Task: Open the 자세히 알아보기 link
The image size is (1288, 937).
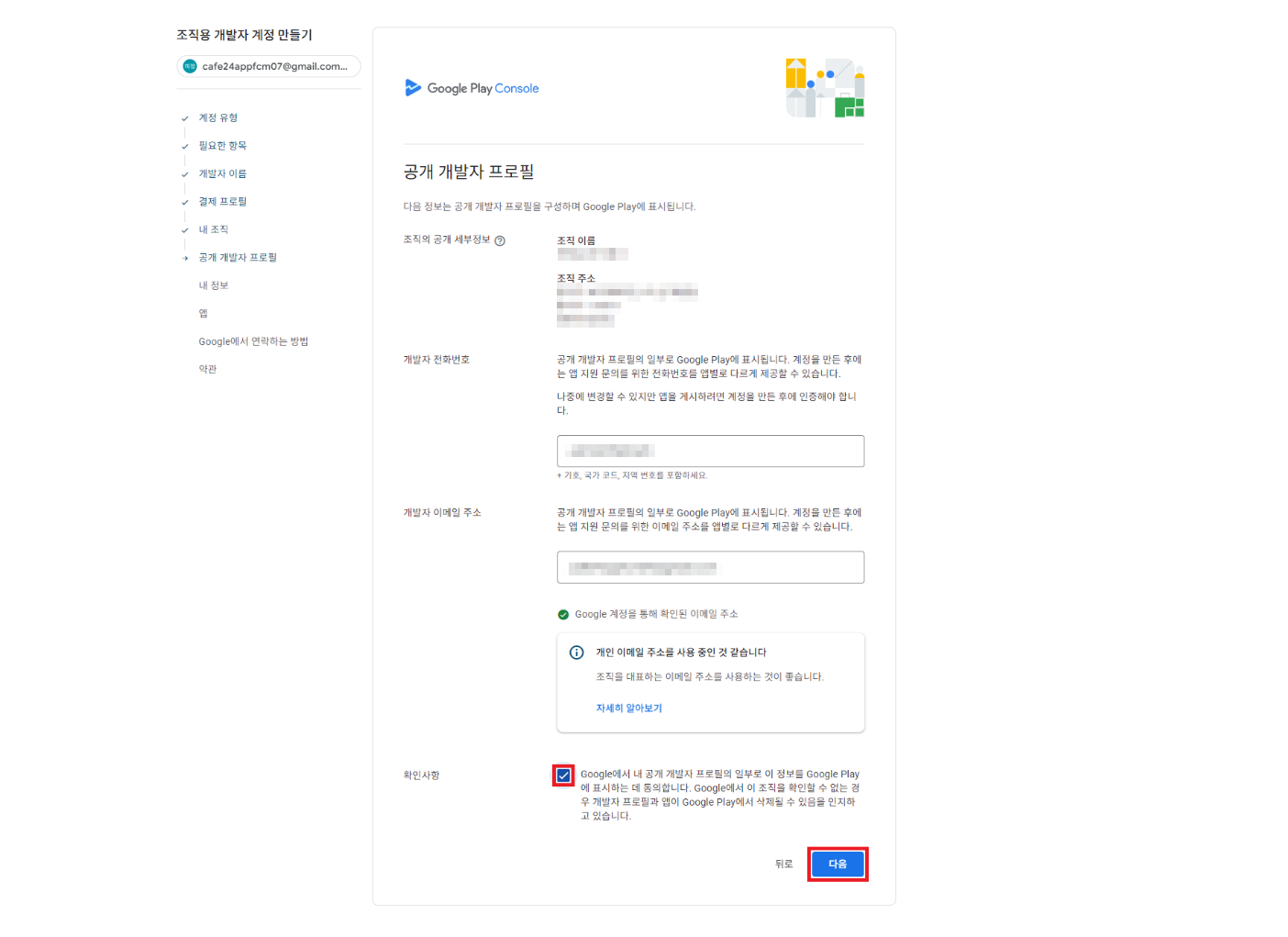Action: click(629, 708)
